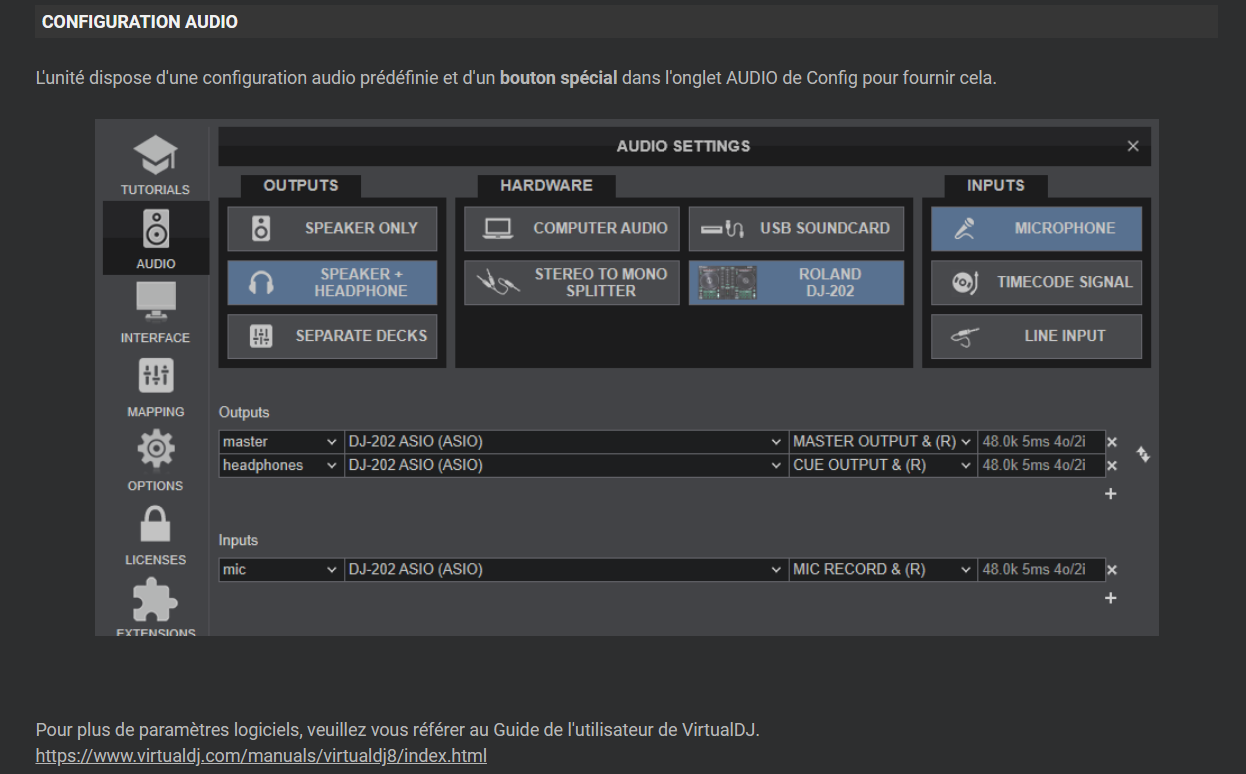Open the Options gear section
This screenshot has width=1246, height=774.
155,460
